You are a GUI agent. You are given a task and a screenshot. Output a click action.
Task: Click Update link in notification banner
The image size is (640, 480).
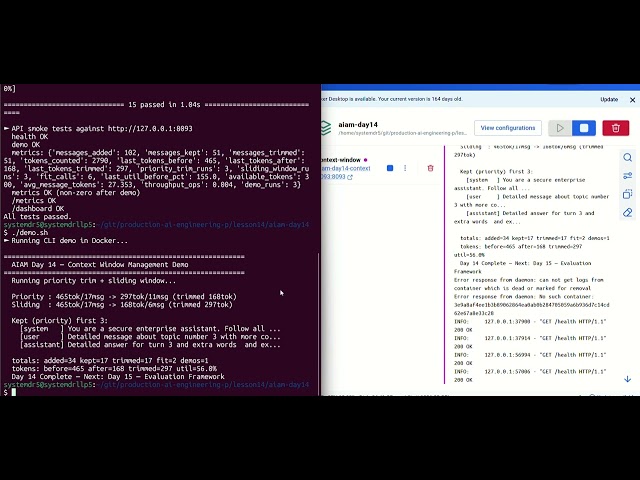click(x=609, y=100)
